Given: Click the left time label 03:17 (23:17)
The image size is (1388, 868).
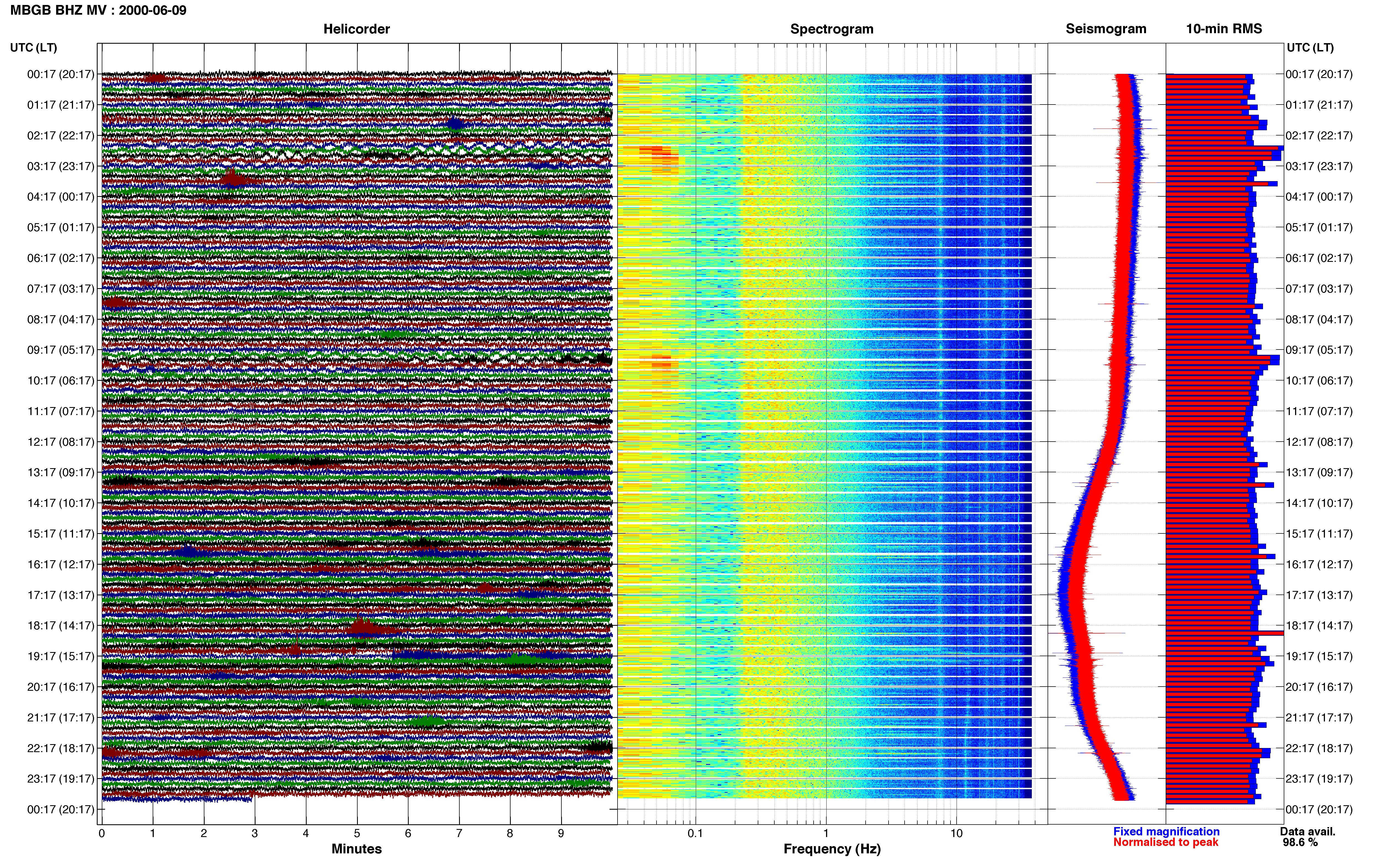Looking at the screenshot, I should pyautogui.click(x=61, y=166).
